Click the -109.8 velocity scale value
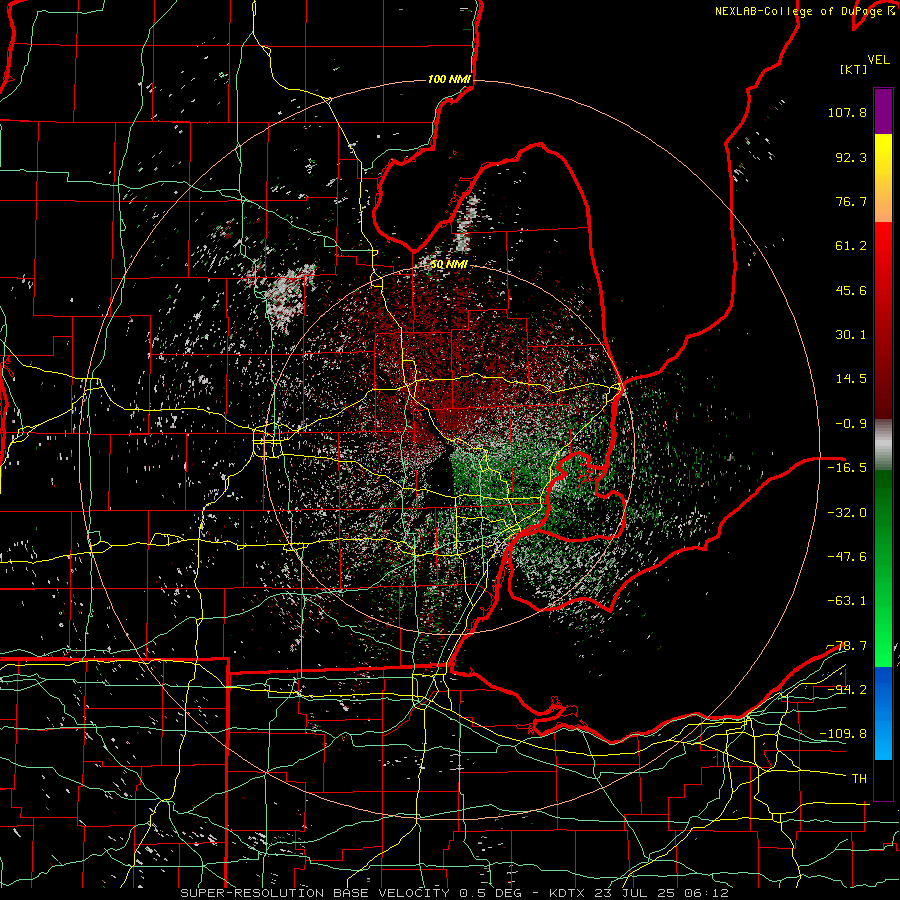Viewport: 900px width, 900px height. [x=843, y=734]
